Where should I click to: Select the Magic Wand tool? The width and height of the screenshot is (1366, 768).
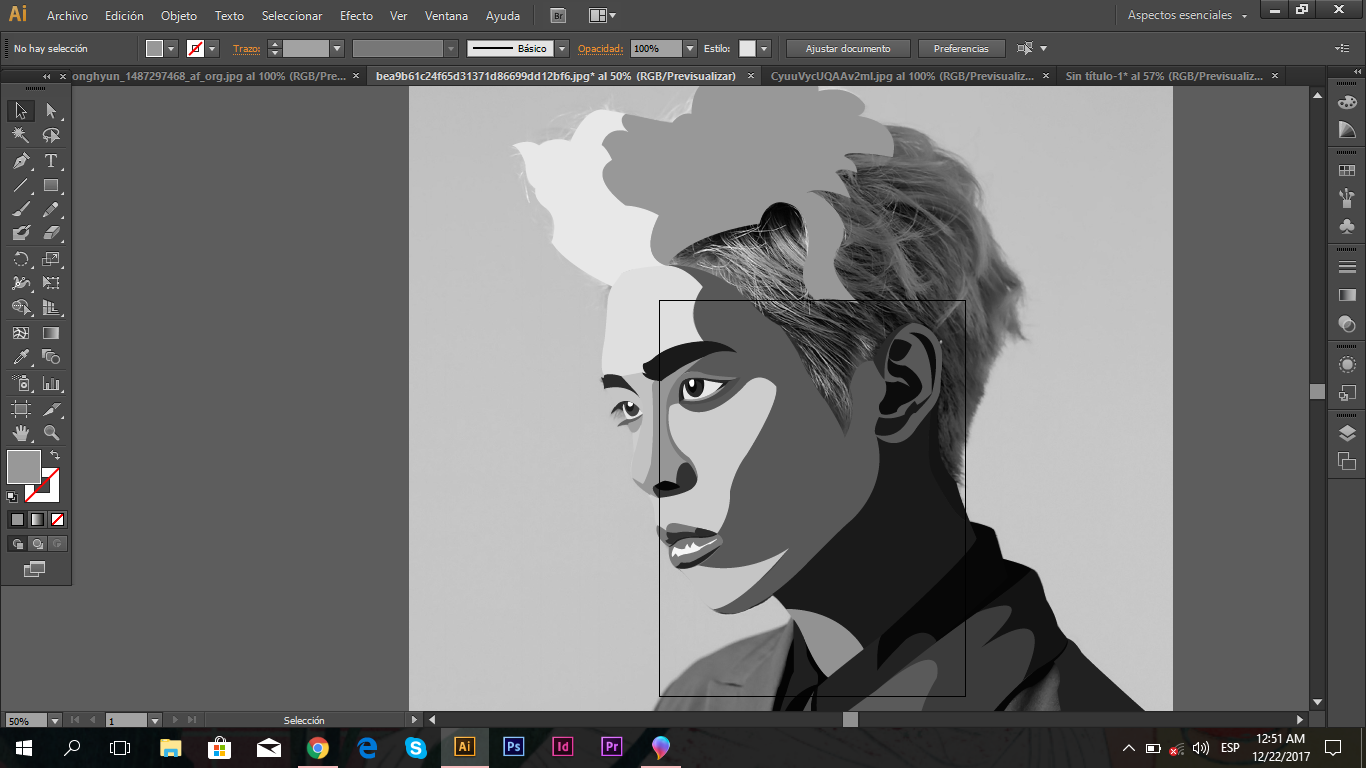pyautogui.click(x=20, y=136)
